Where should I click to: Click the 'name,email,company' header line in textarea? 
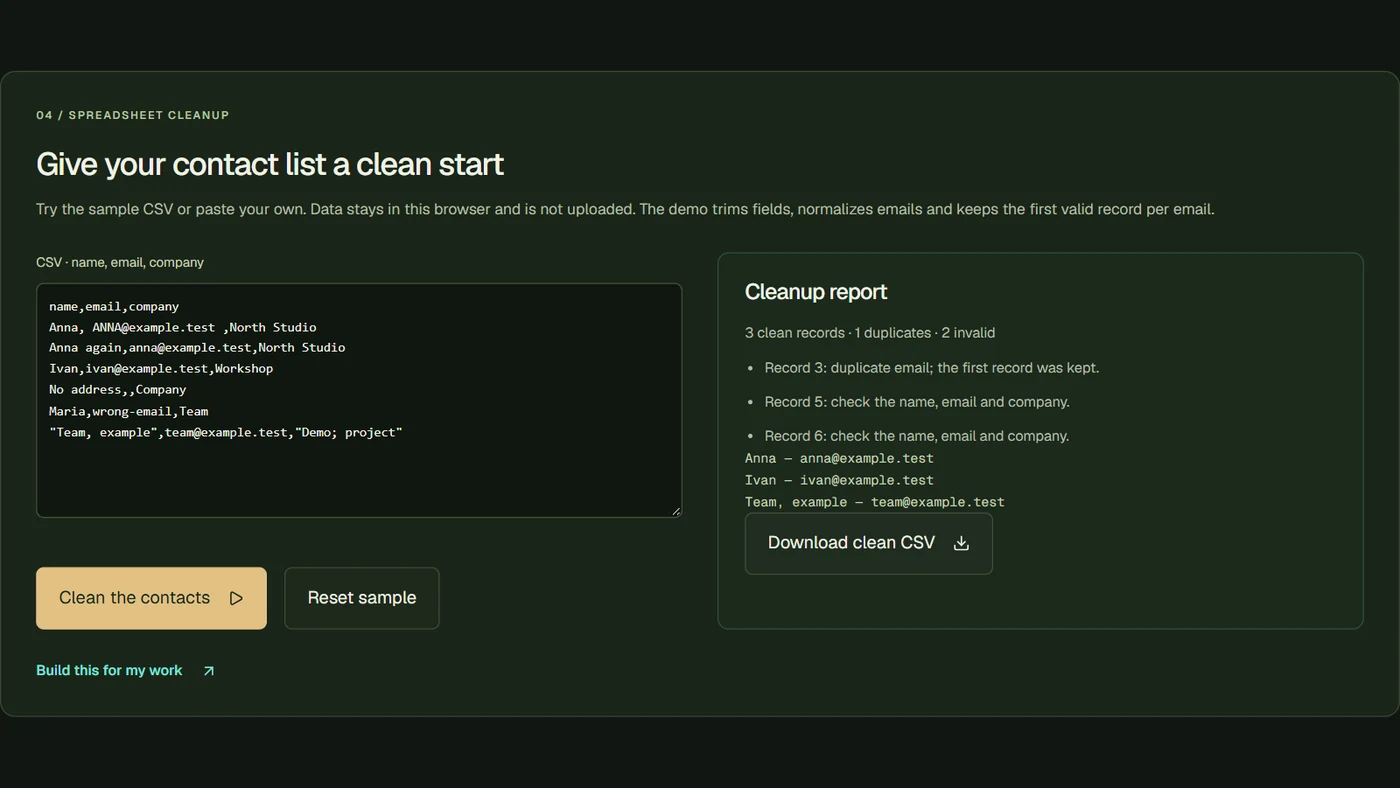pyautogui.click(x=114, y=307)
